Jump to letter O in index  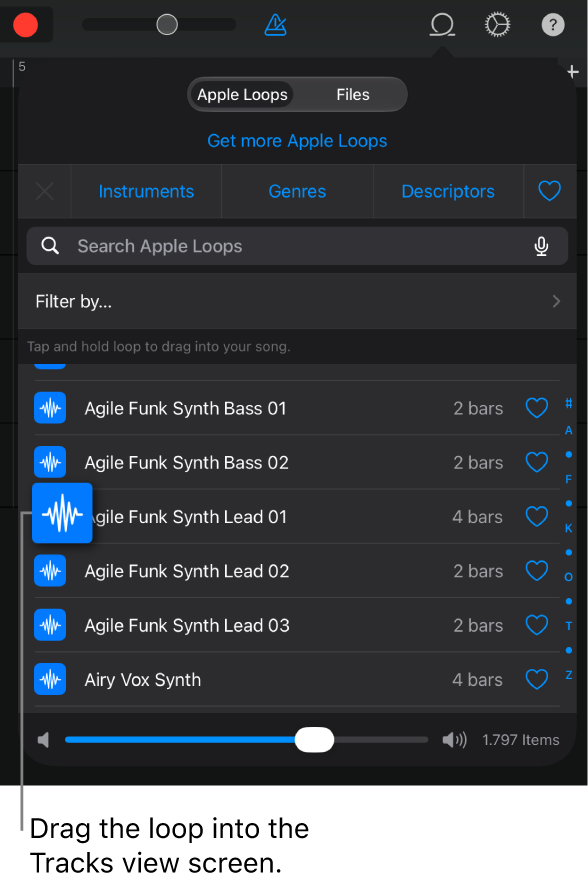[x=569, y=577]
